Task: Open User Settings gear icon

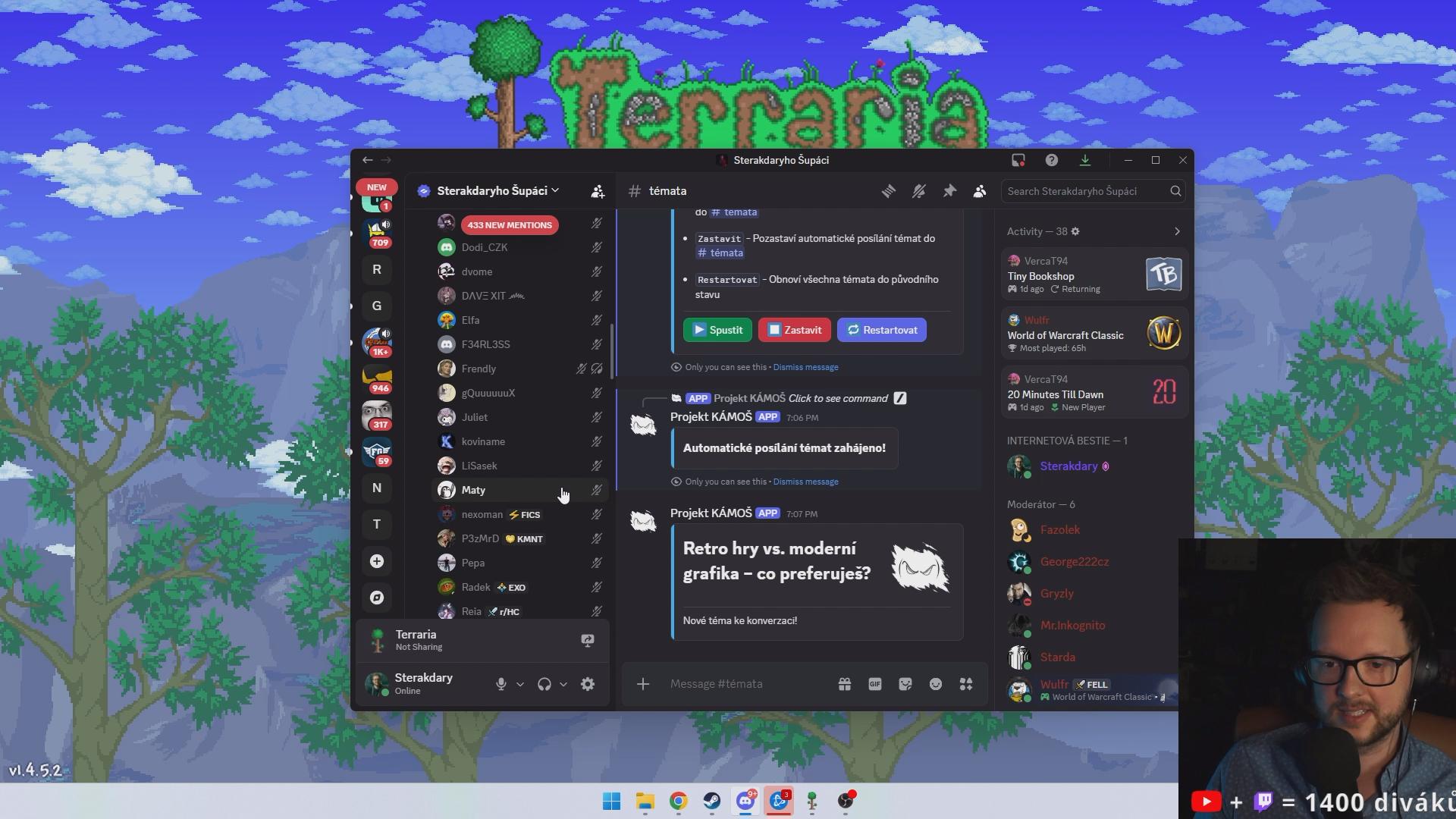Action: point(588,684)
